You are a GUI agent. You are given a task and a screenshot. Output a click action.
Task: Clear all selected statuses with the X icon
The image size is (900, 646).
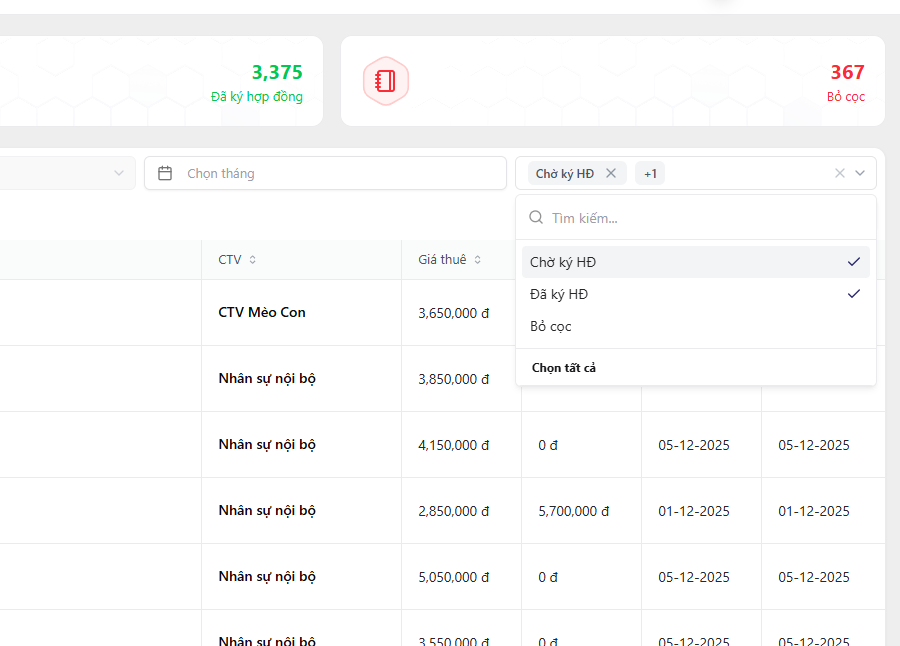tap(840, 173)
